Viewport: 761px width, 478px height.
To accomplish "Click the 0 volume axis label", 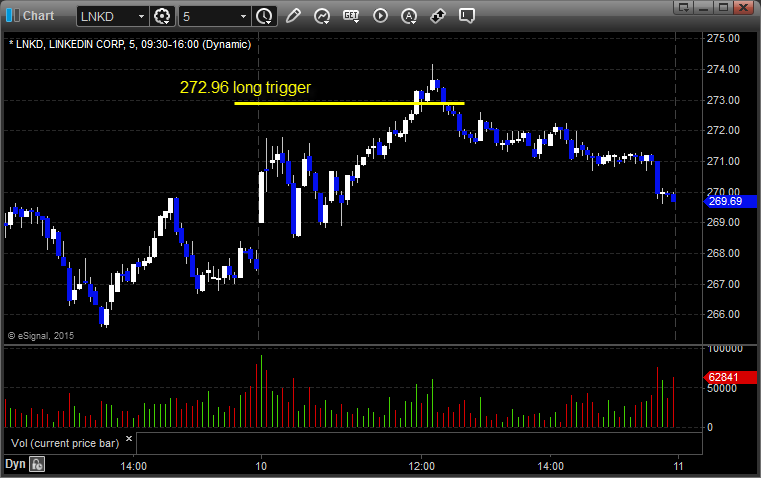I will 710,428.
